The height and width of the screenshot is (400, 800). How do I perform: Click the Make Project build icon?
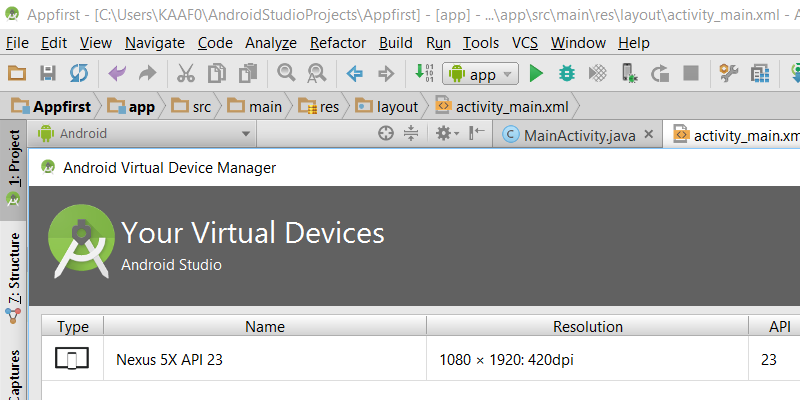click(423, 73)
